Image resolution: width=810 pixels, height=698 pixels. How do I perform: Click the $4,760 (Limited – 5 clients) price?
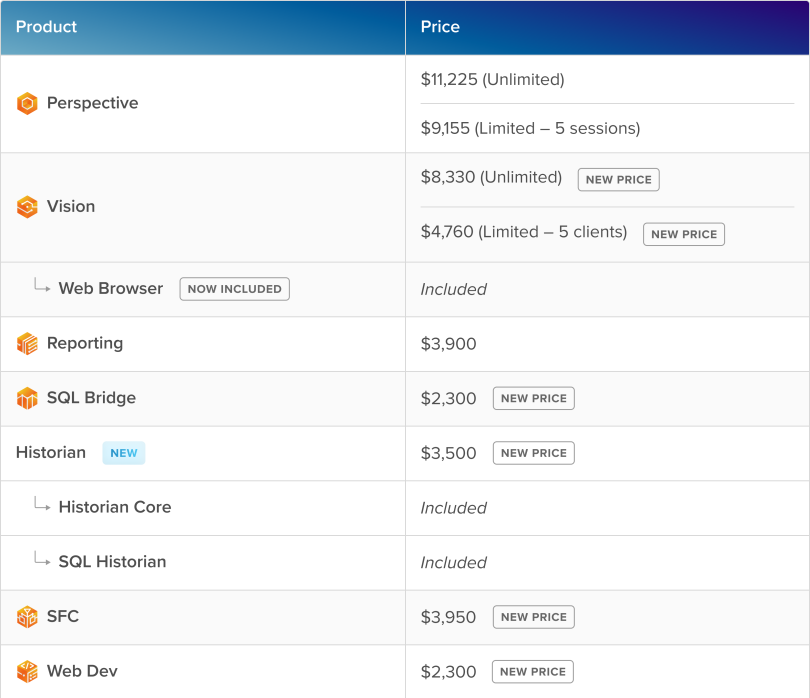(x=524, y=232)
